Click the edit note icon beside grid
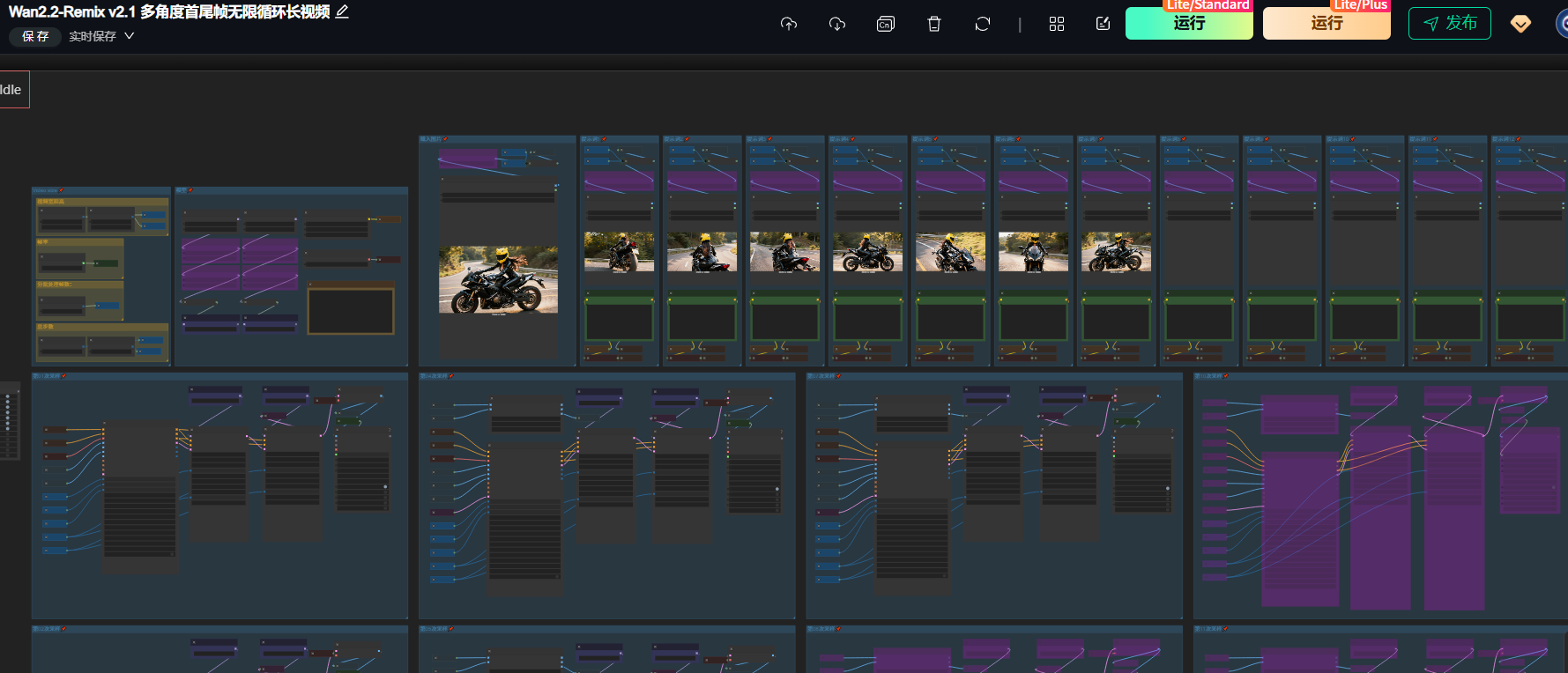Image resolution: width=1568 pixels, height=673 pixels. [x=1103, y=24]
